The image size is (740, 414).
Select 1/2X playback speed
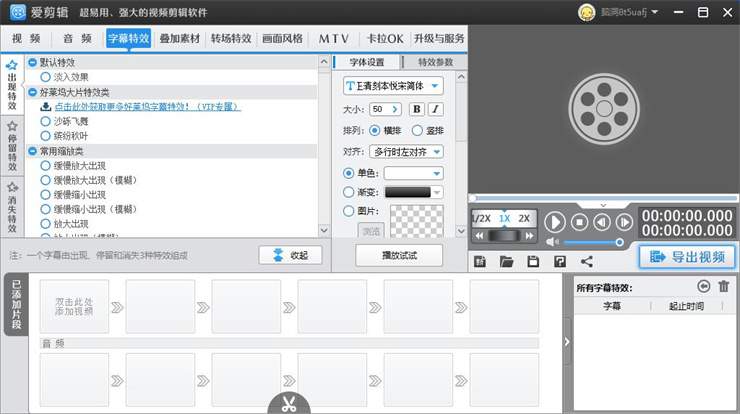tap(481, 219)
